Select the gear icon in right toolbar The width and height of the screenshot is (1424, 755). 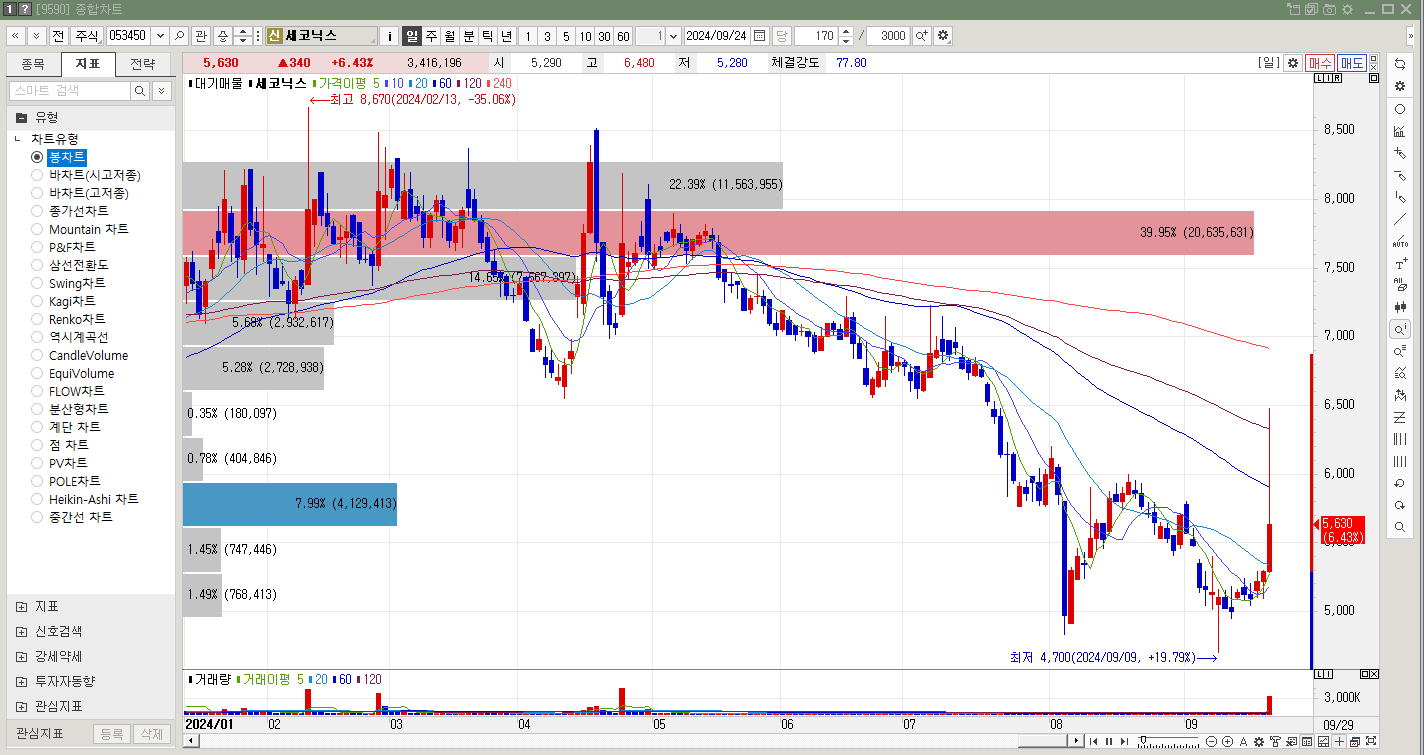pyautogui.click(x=1400, y=86)
